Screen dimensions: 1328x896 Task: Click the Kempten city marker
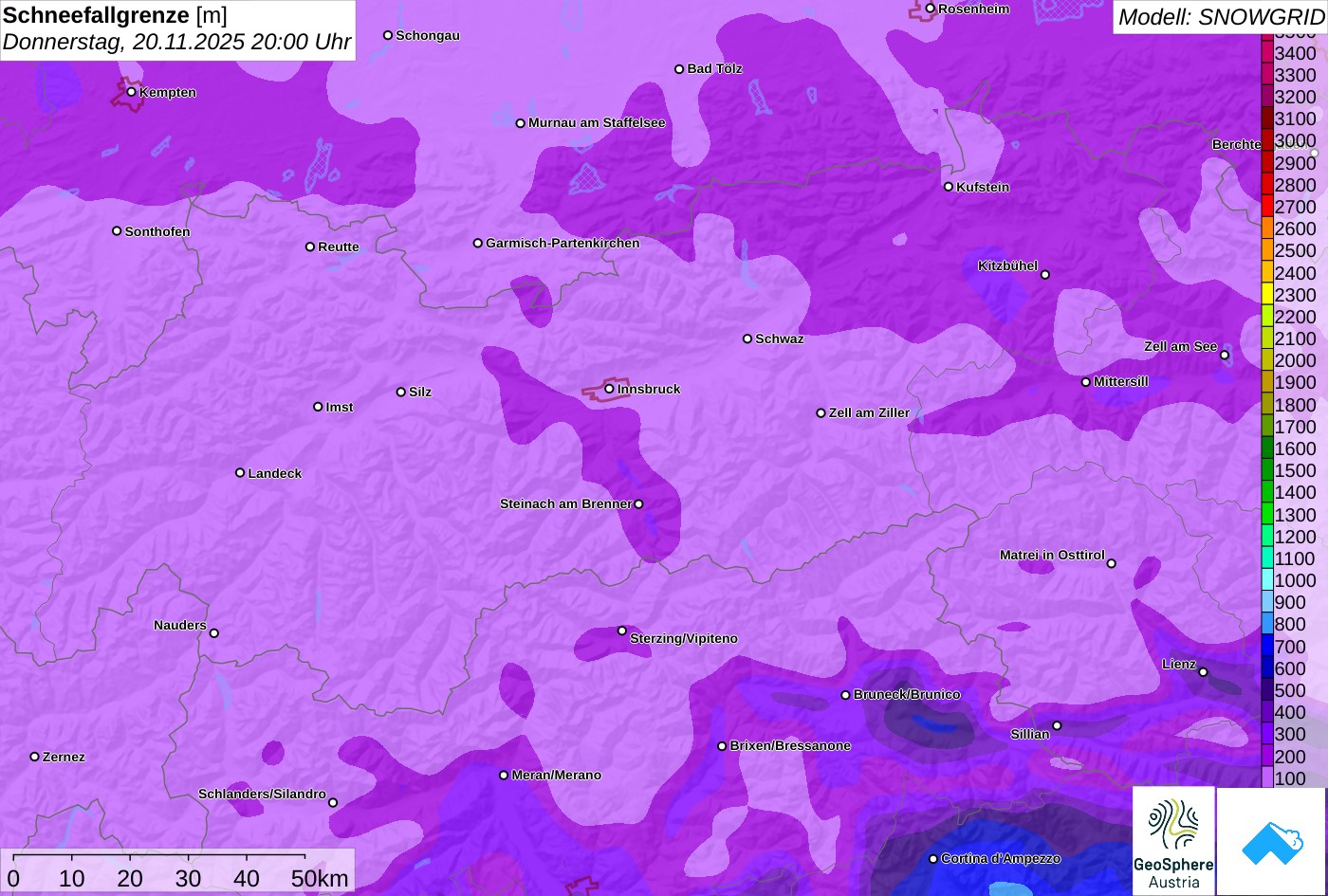(x=132, y=92)
